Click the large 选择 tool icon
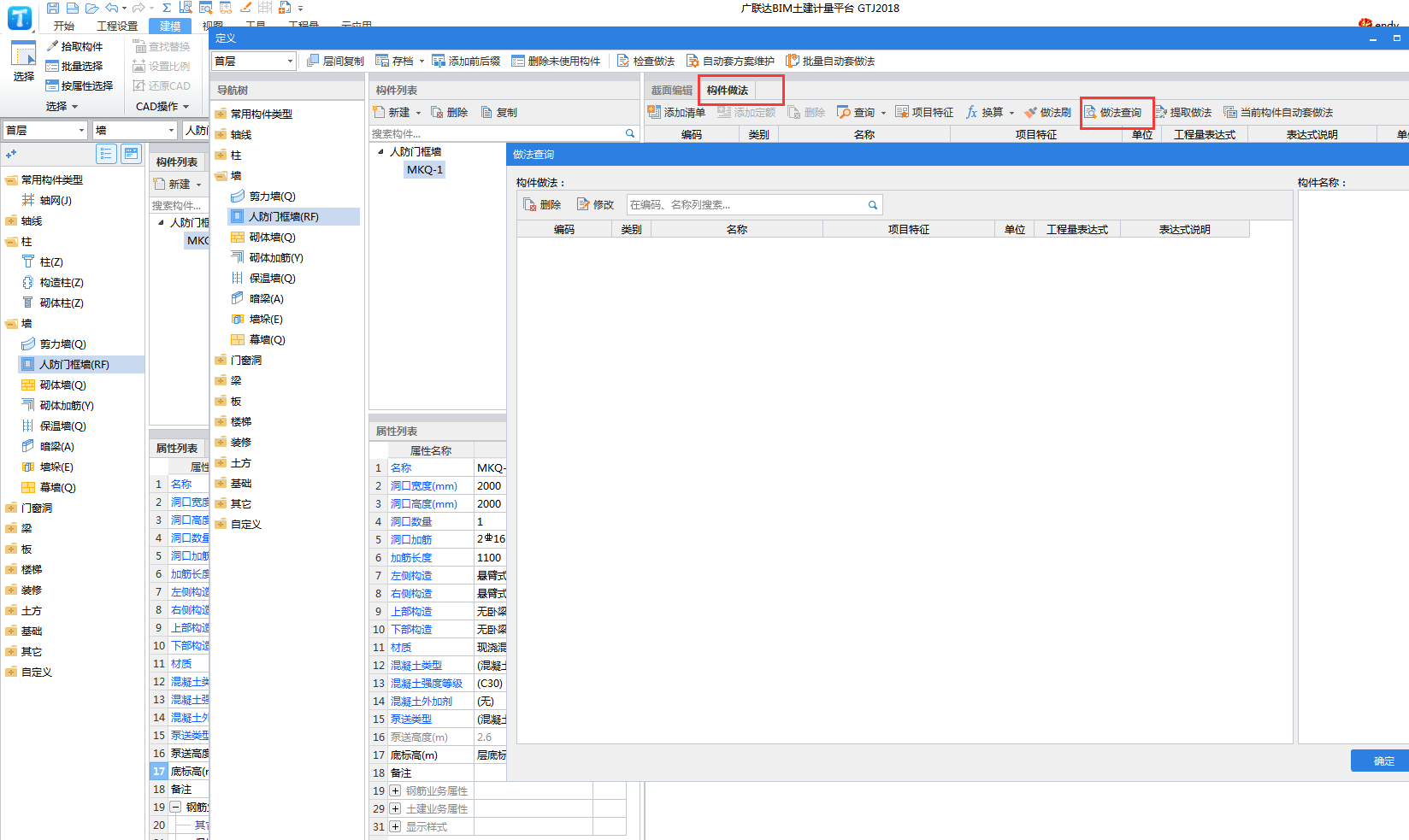 coord(23,54)
